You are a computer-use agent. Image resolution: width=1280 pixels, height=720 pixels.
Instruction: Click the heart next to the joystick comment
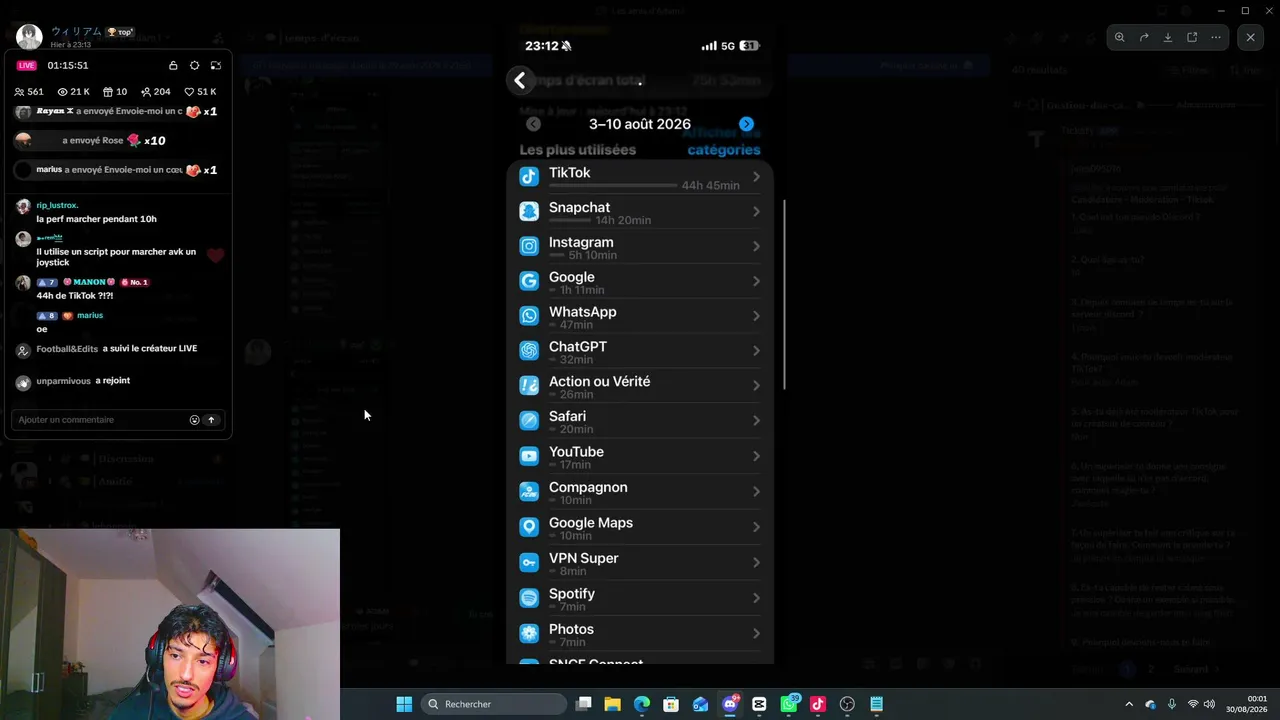click(215, 256)
